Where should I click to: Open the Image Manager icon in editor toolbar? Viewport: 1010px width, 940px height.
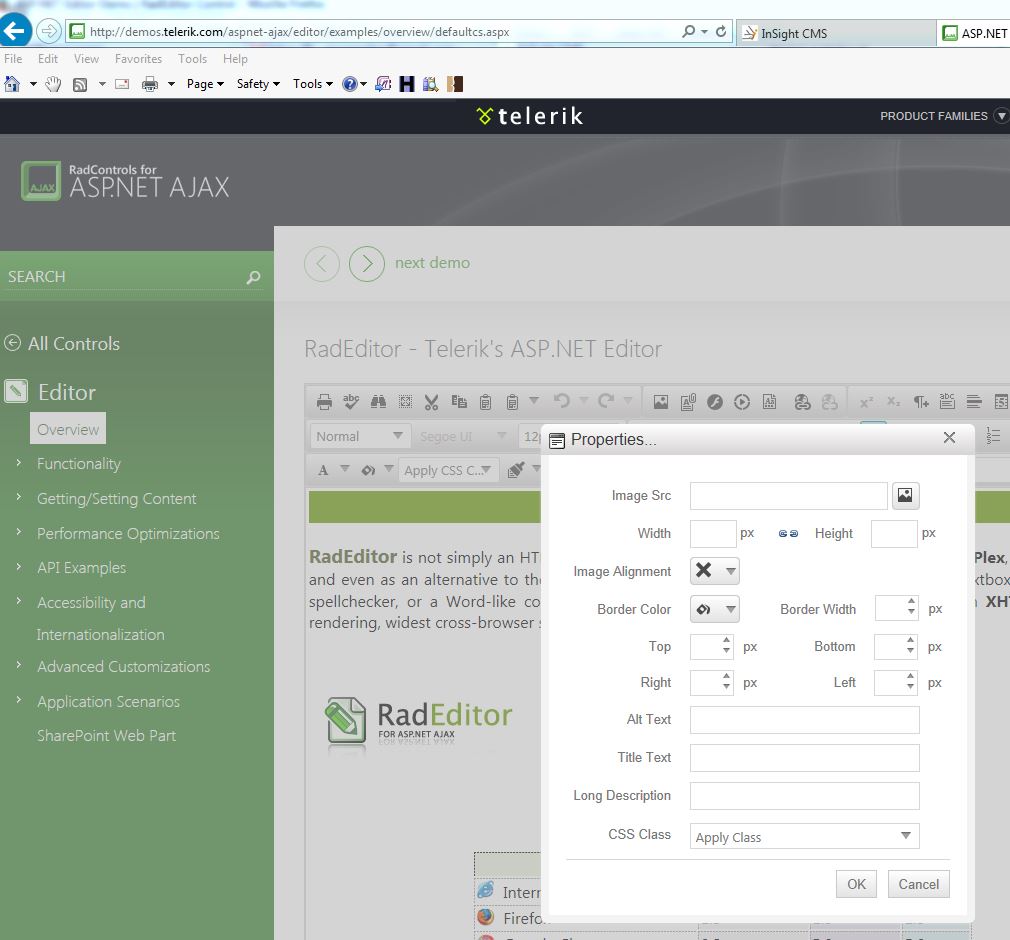[661, 402]
